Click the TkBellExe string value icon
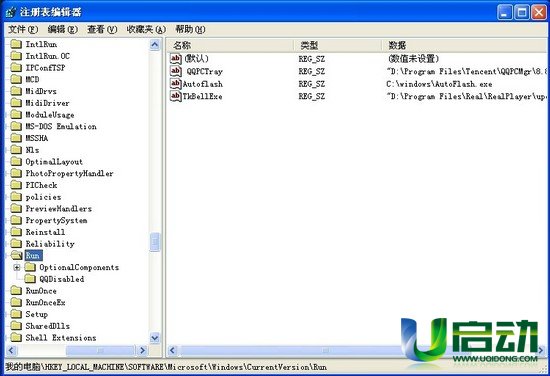Image resolution: width=550 pixels, height=376 pixels. coord(175,96)
